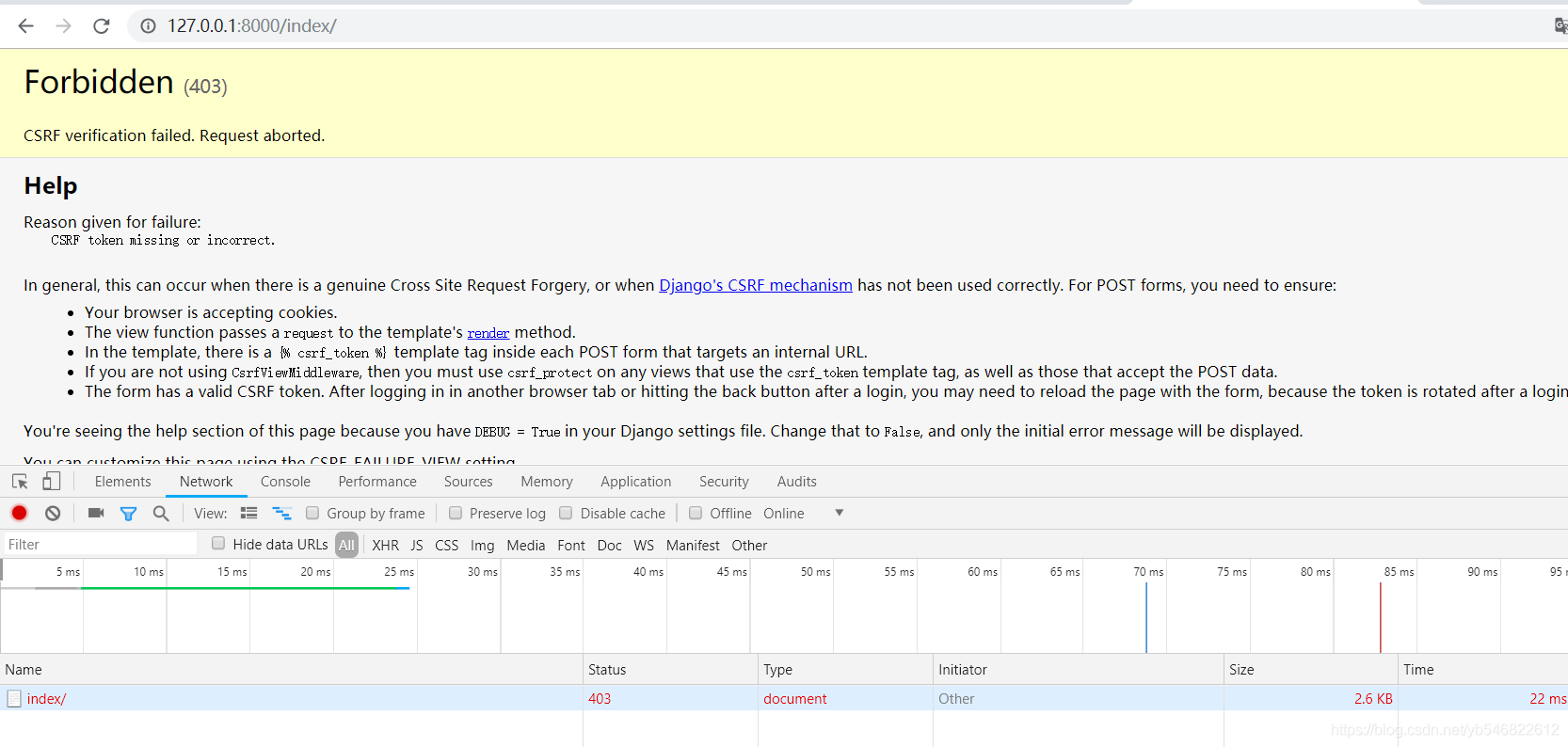Filter requests by Media type
The image size is (1568, 747).
click(526, 546)
